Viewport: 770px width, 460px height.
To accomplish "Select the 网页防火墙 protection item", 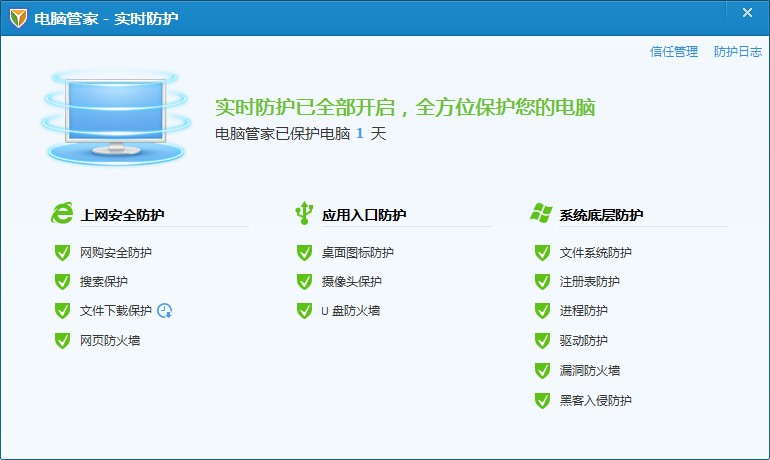I will coord(110,341).
